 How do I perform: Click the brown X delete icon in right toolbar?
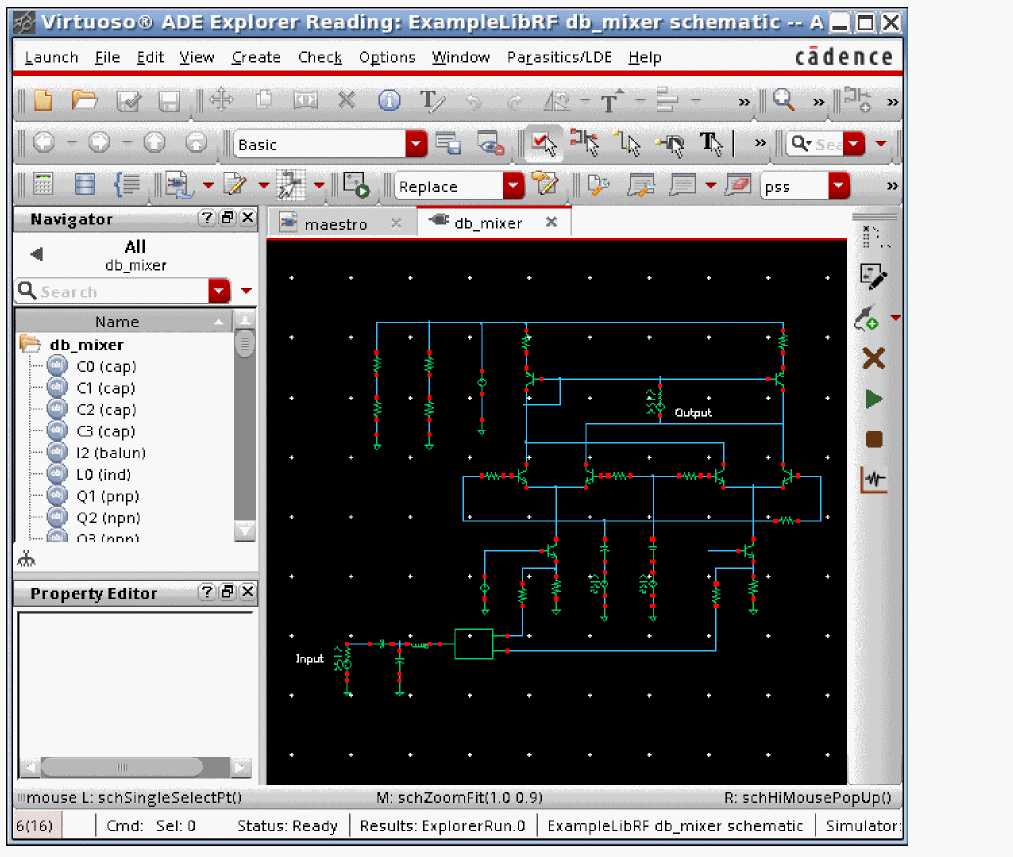[874, 359]
